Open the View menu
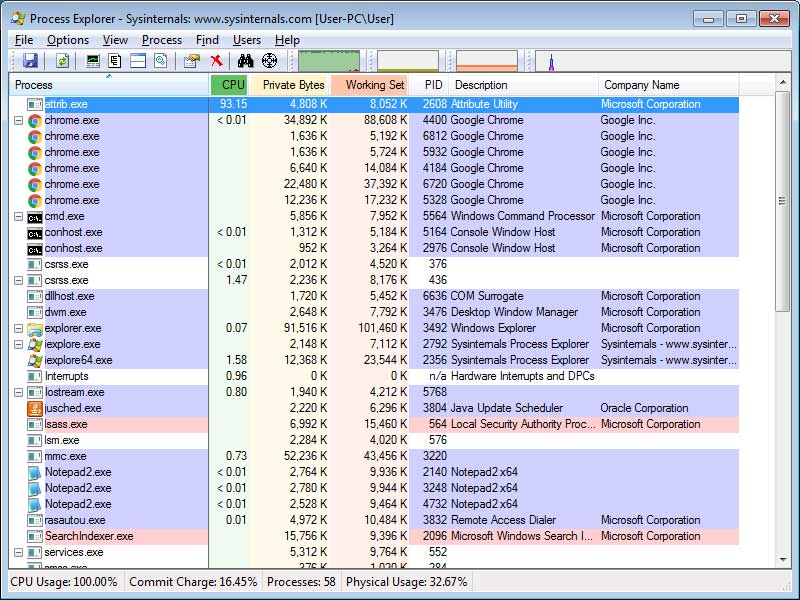Screen dimensions: 800x600 pos(115,40)
